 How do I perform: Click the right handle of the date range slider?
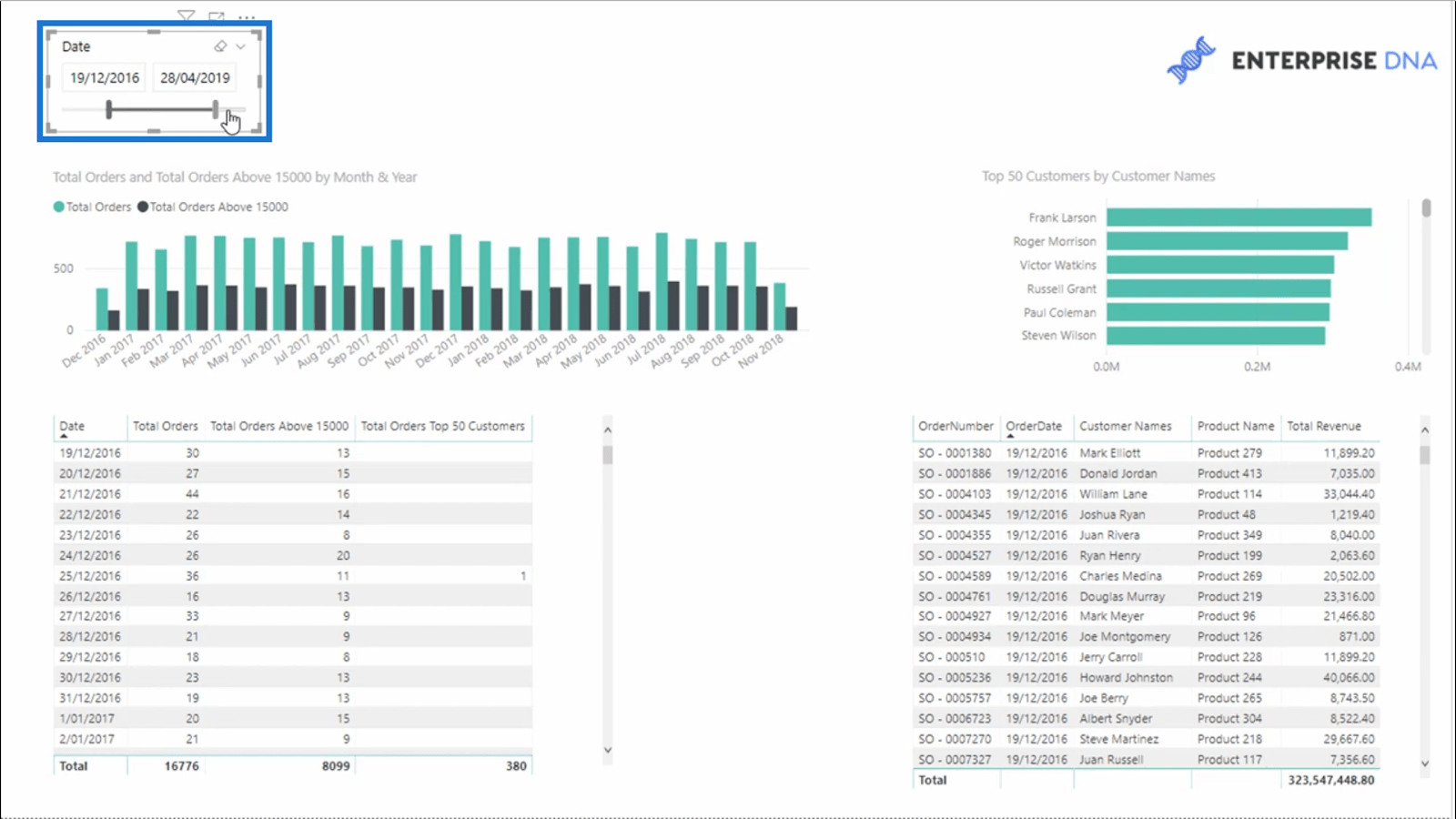[216, 110]
